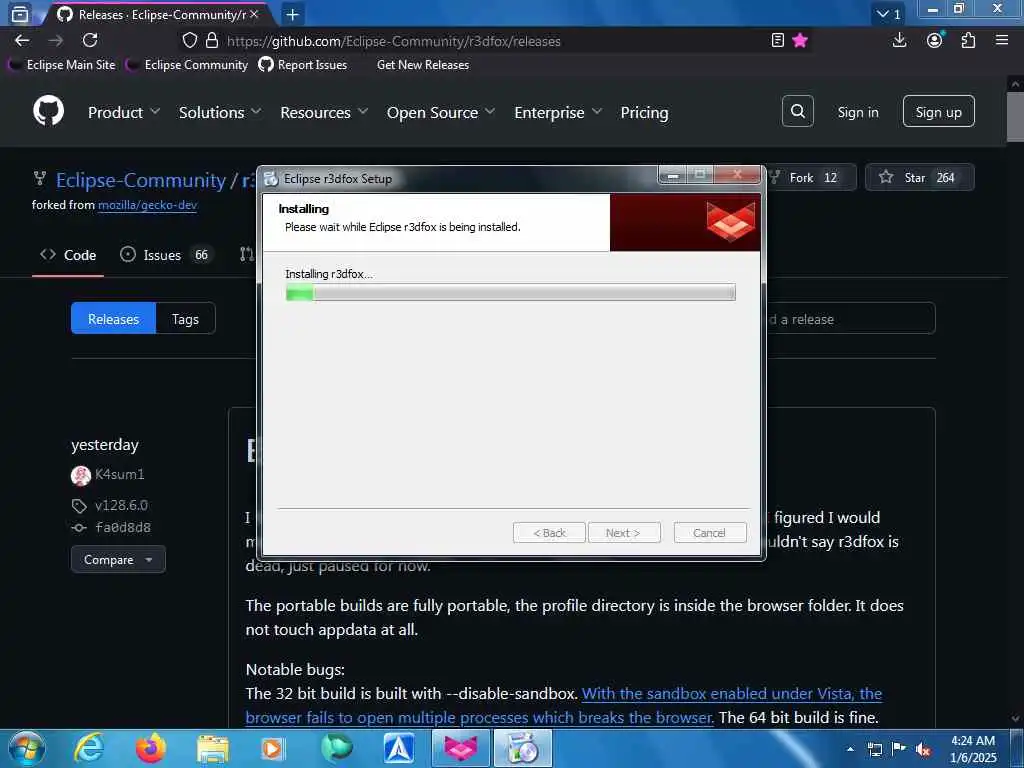Open the downloads arrow icon

coord(899,40)
